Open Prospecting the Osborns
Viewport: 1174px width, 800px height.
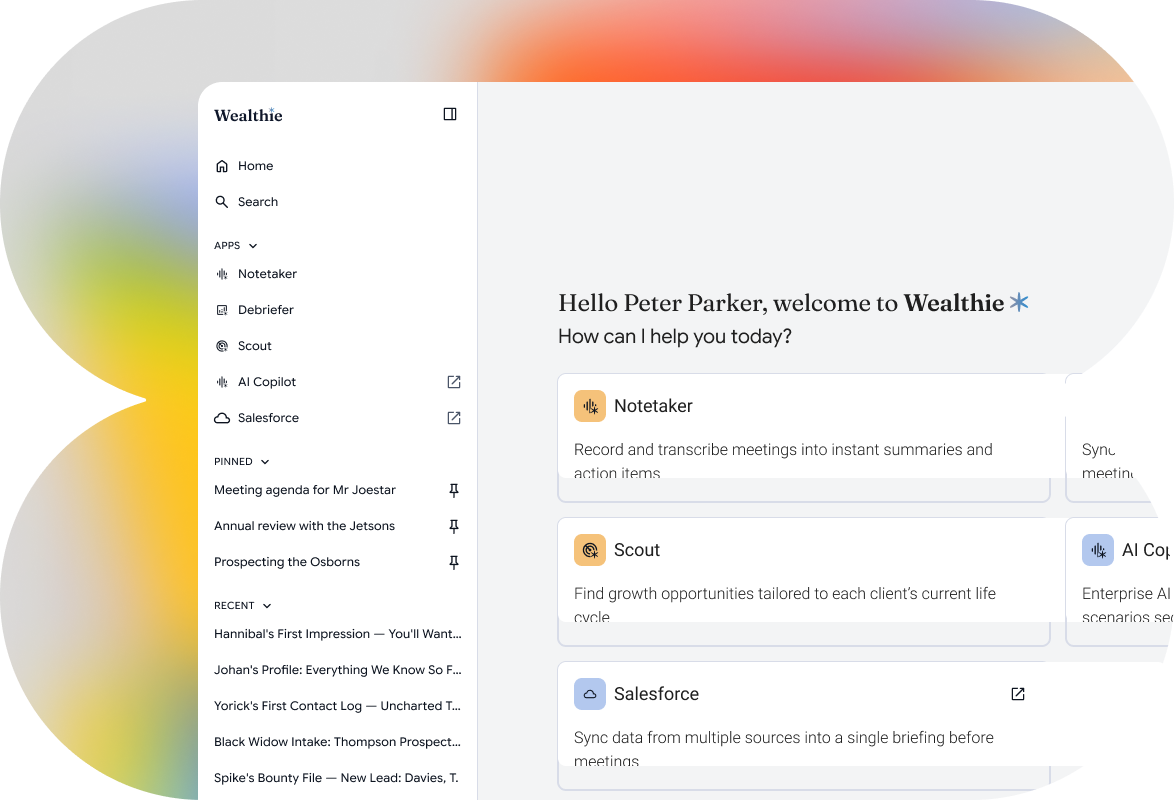287,562
